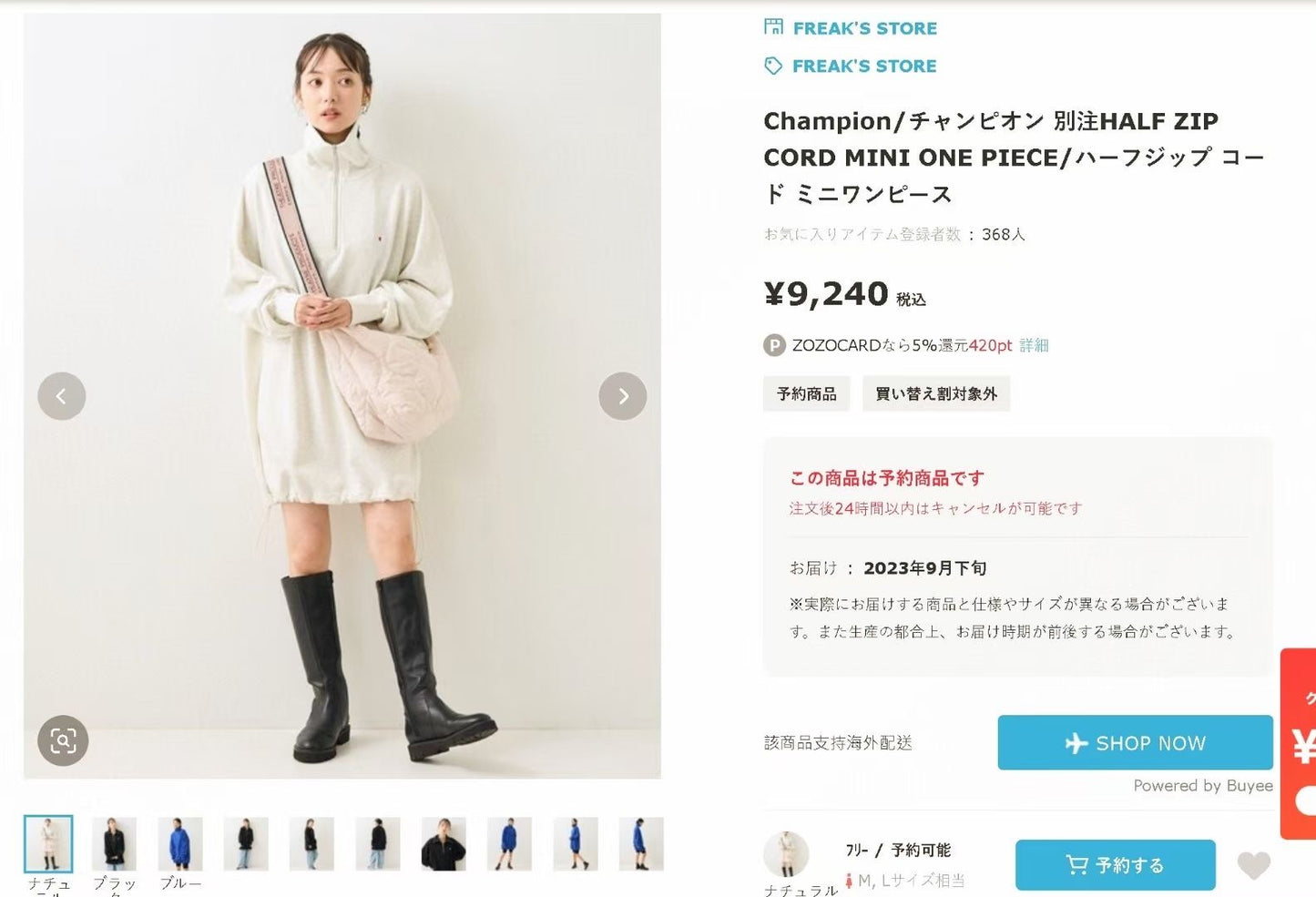Screen dimensions: 1316x897
Task: Click the red floating coupon banner
Action: pyautogui.click(x=1300, y=743)
